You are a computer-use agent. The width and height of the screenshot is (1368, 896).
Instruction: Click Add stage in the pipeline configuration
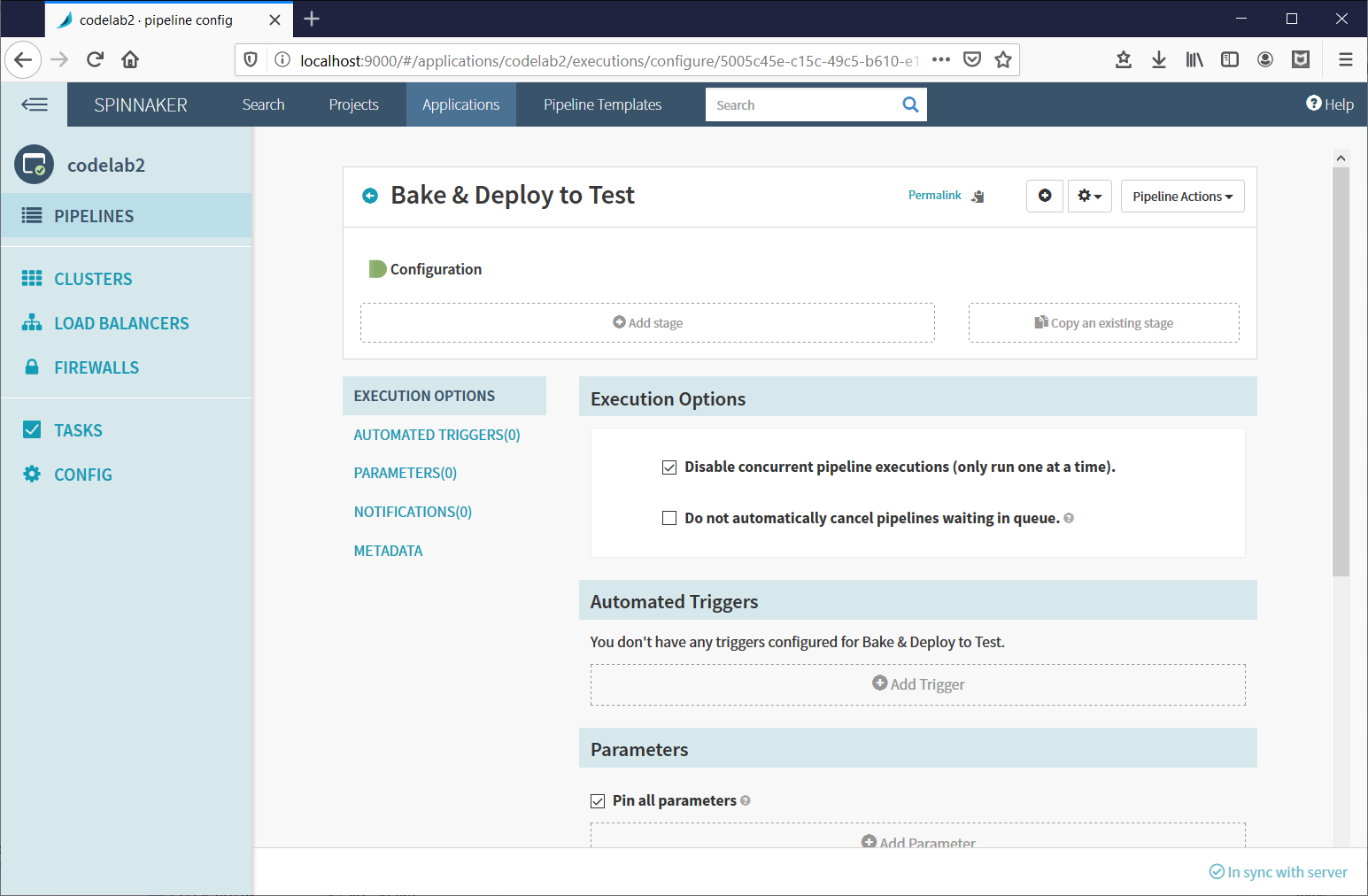pos(647,322)
